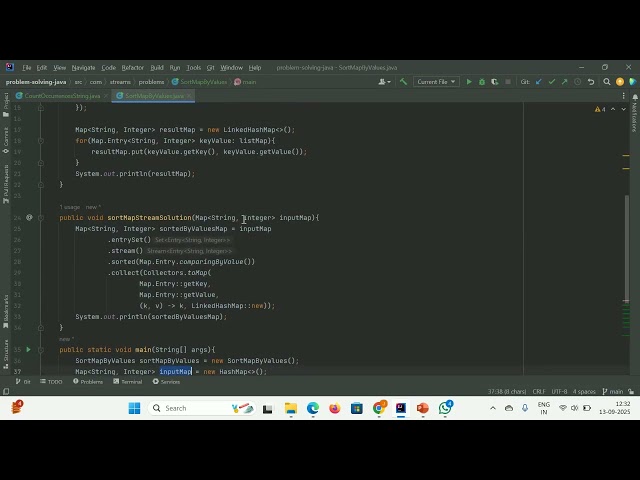Toggle read-only lock icon in status bar
The width and height of the screenshot is (640, 480).
[x=631, y=391]
